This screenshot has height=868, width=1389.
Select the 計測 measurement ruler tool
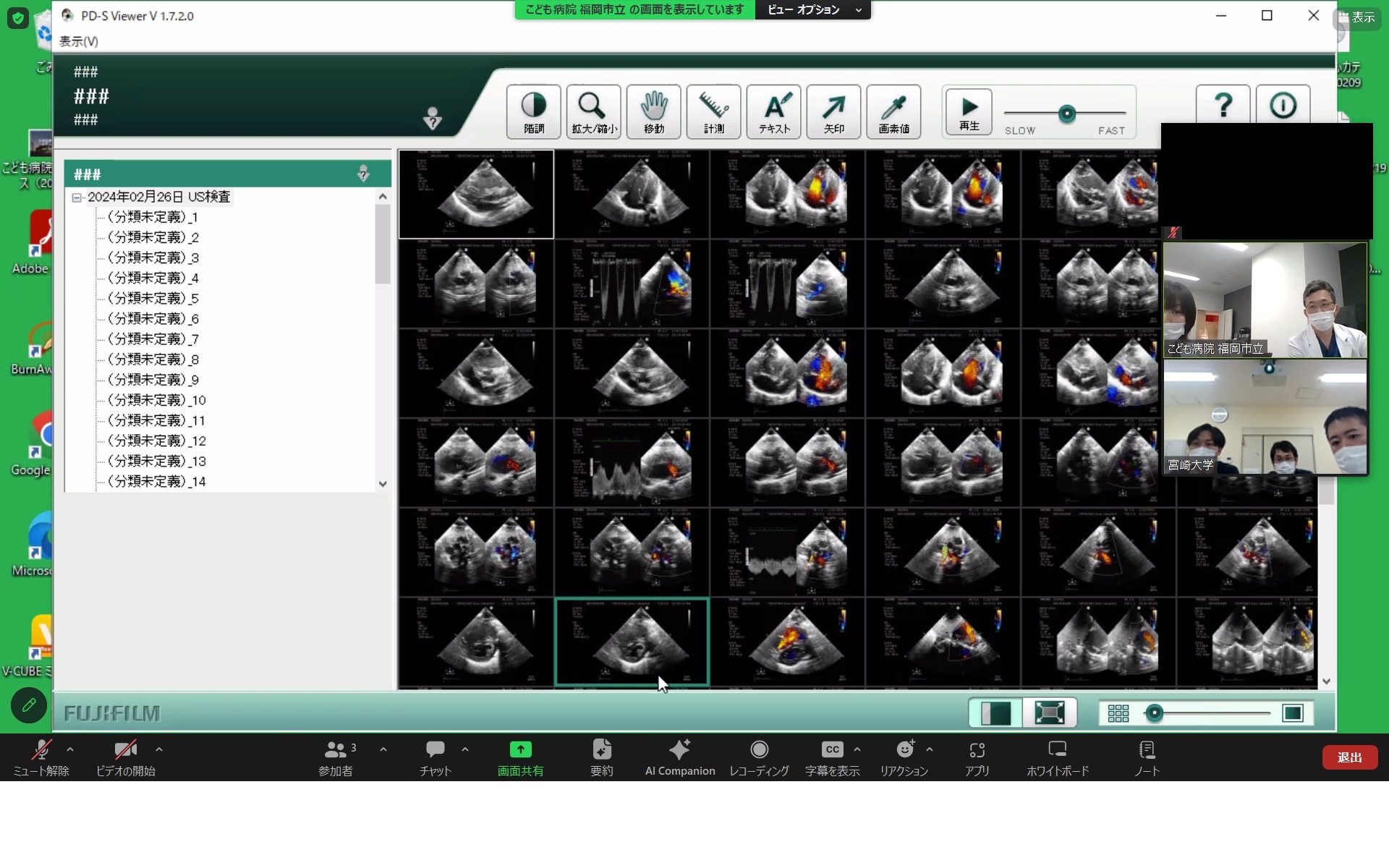(713, 111)
